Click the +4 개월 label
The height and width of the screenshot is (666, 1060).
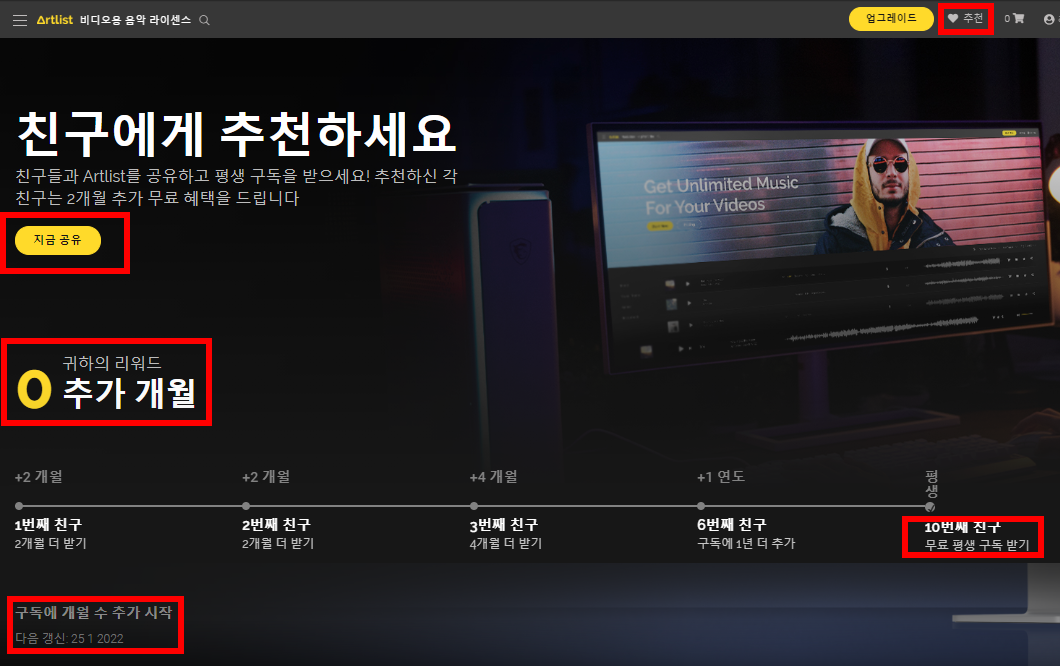(493, 477)
